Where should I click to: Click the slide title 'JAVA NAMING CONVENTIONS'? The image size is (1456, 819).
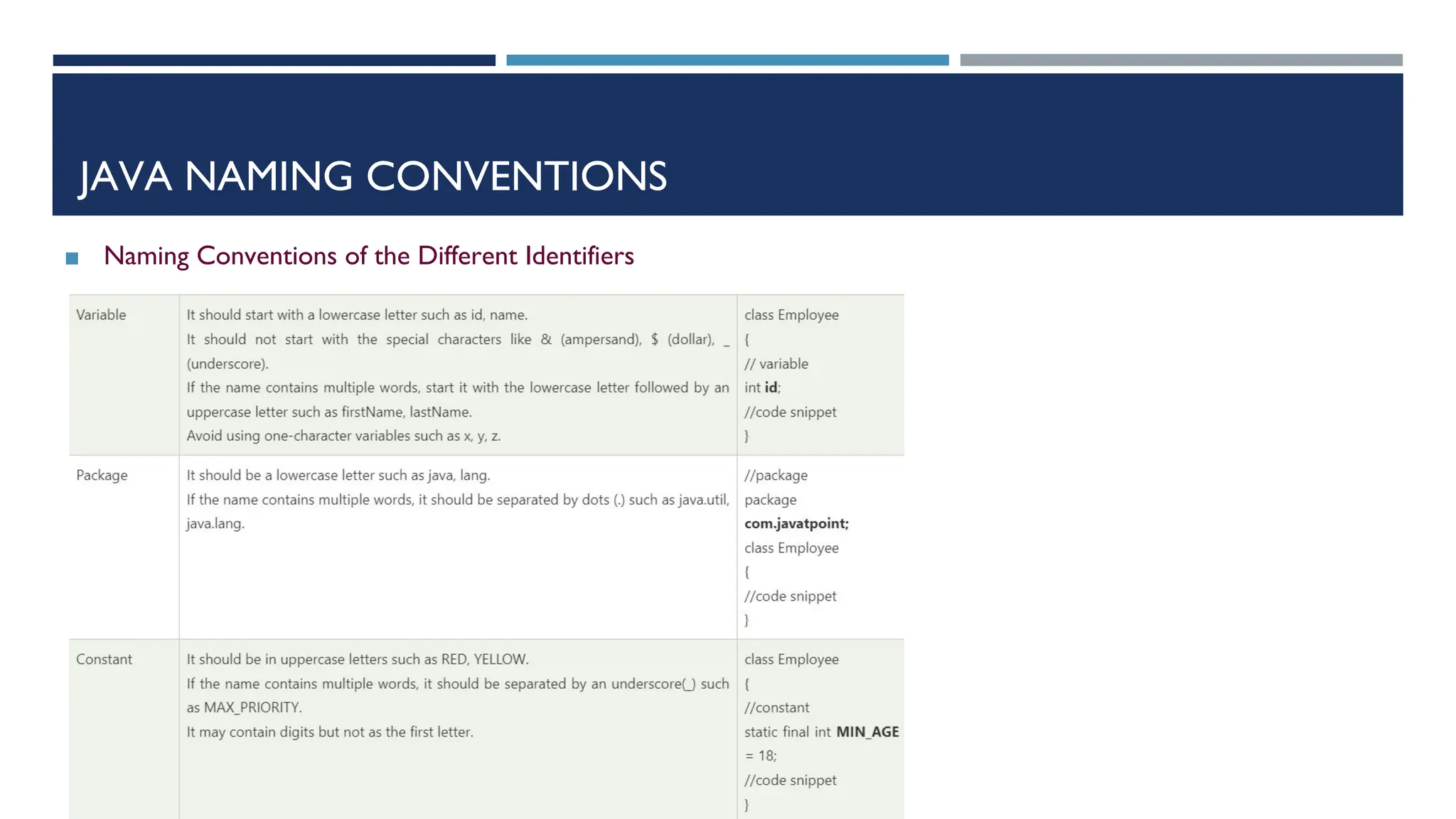pyautogui.click(x=373, y=176)
